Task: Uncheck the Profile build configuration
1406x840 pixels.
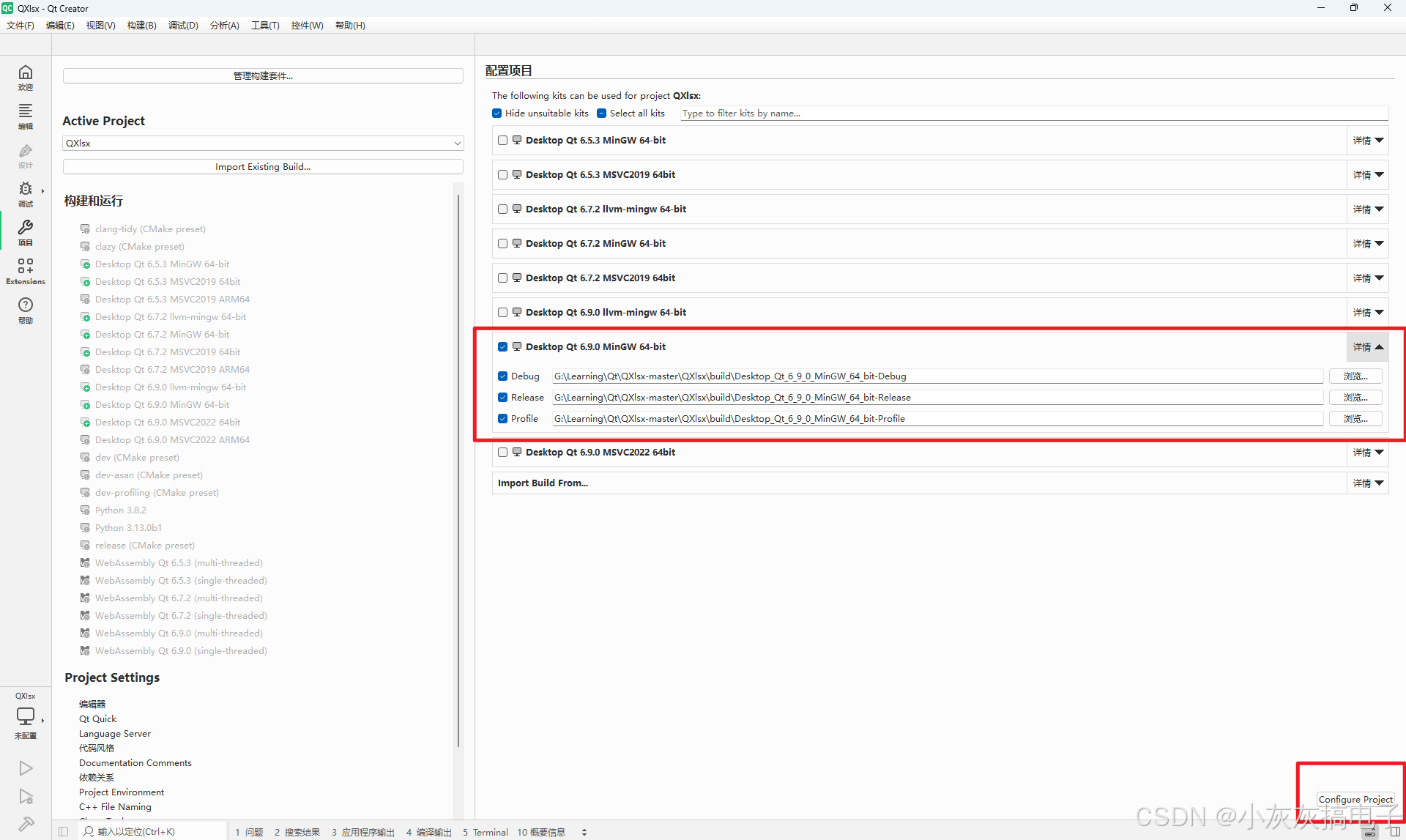Action: point(503,419)
